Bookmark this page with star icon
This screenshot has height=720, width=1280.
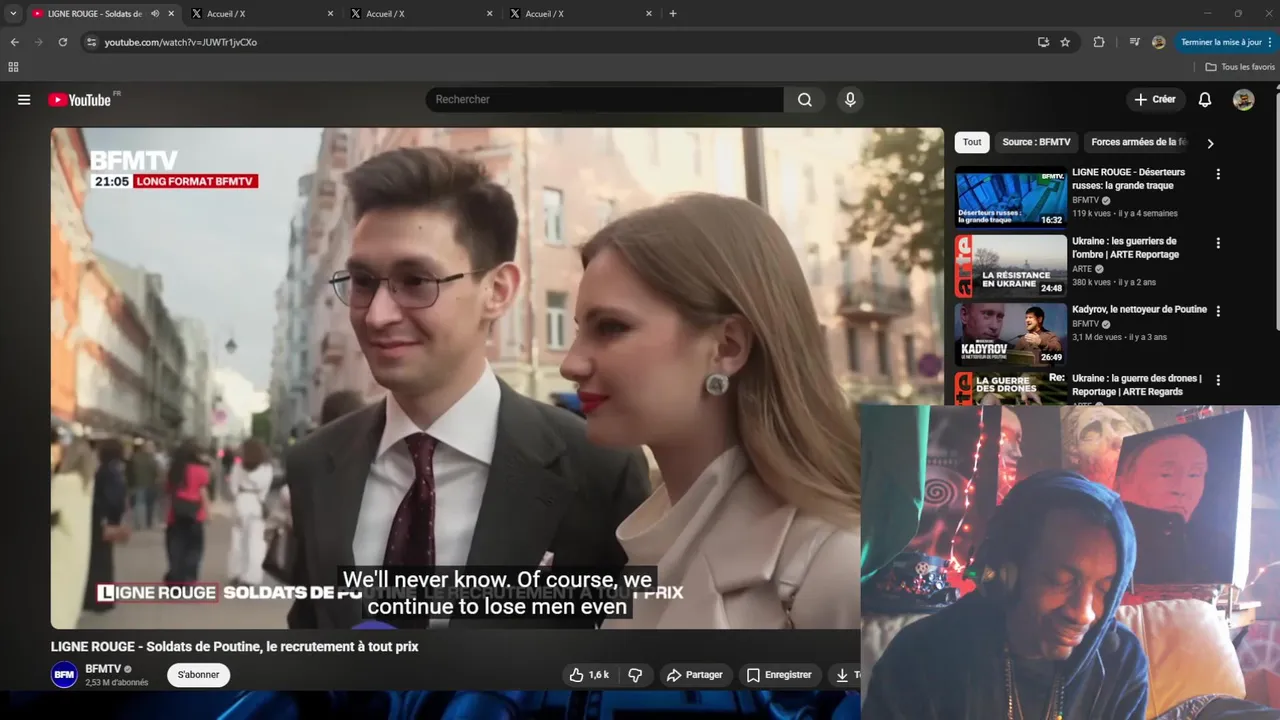[x=1065, y=42]
